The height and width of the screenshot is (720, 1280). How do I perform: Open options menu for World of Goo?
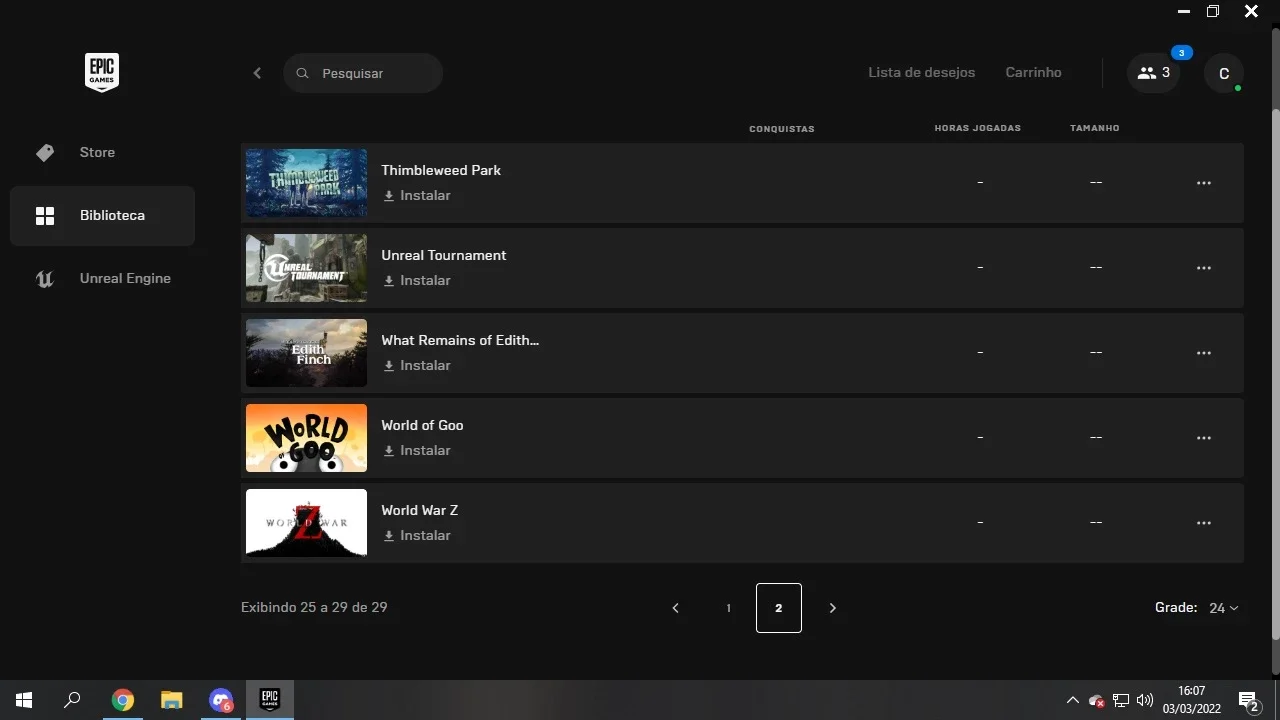tap(1204, 438)
